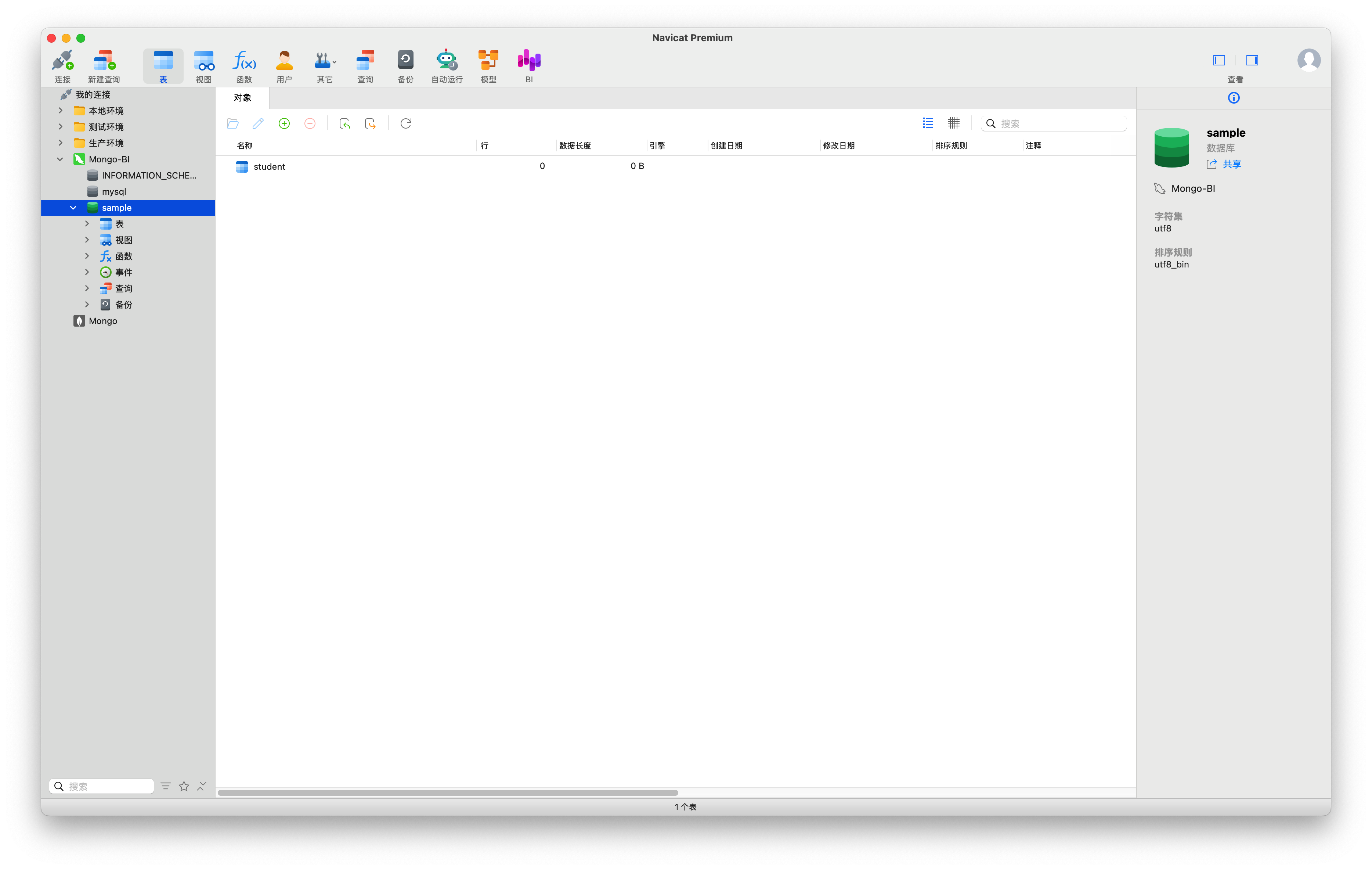This screenshot has height=870, width=1372.
Task: Expand the 查询 node under sample
Action: click(x=87, y=288)
